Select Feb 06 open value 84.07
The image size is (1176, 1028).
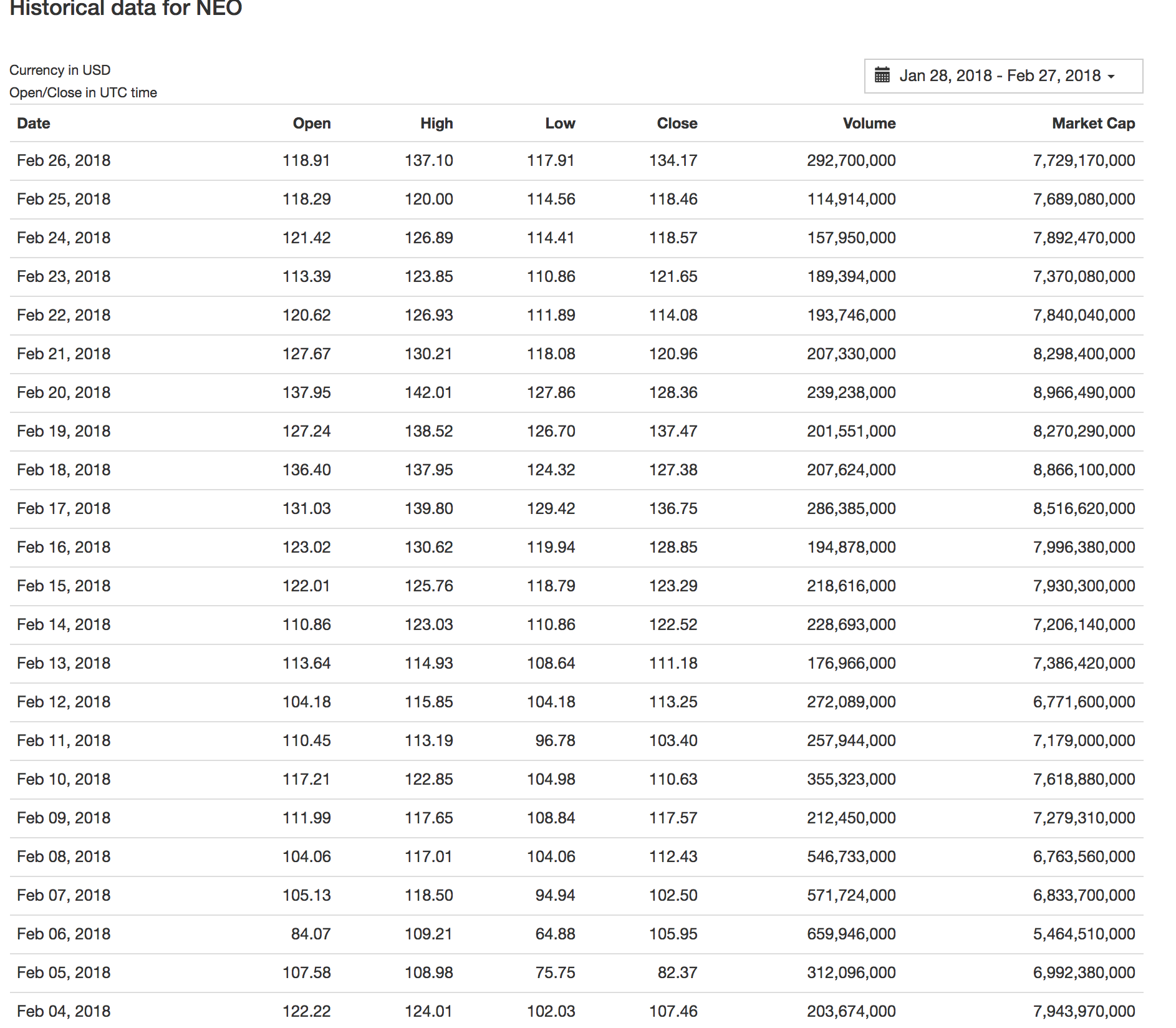click(311, 934)
